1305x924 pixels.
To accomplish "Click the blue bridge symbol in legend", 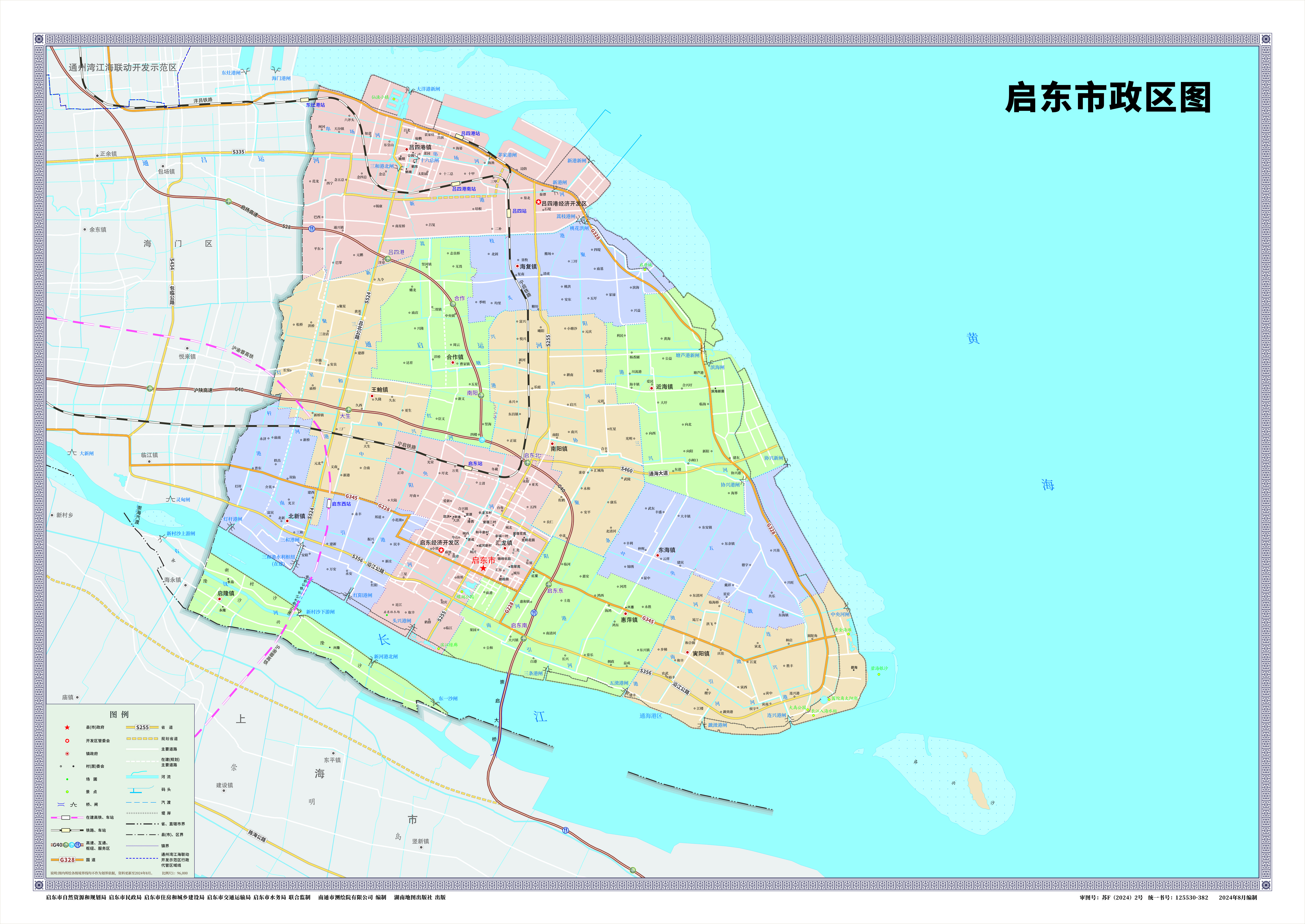I will 61,805.
